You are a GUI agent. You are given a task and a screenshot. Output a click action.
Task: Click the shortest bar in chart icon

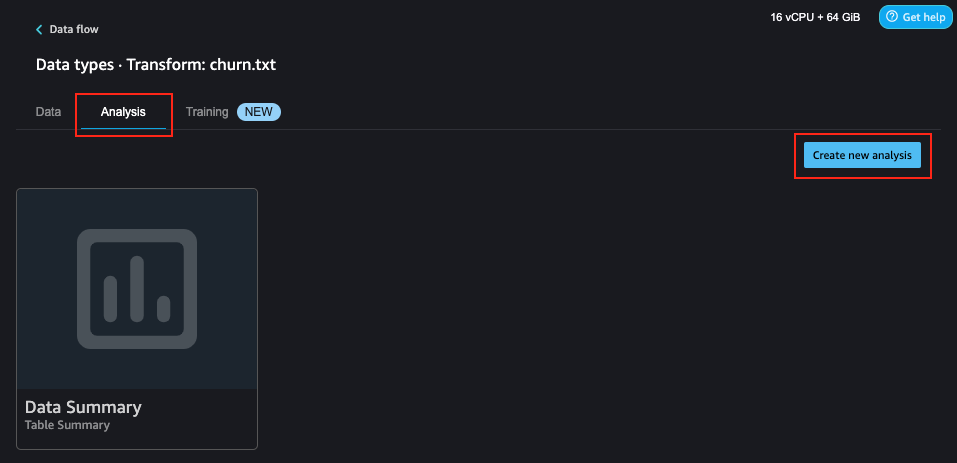click(x=164, y=309)
